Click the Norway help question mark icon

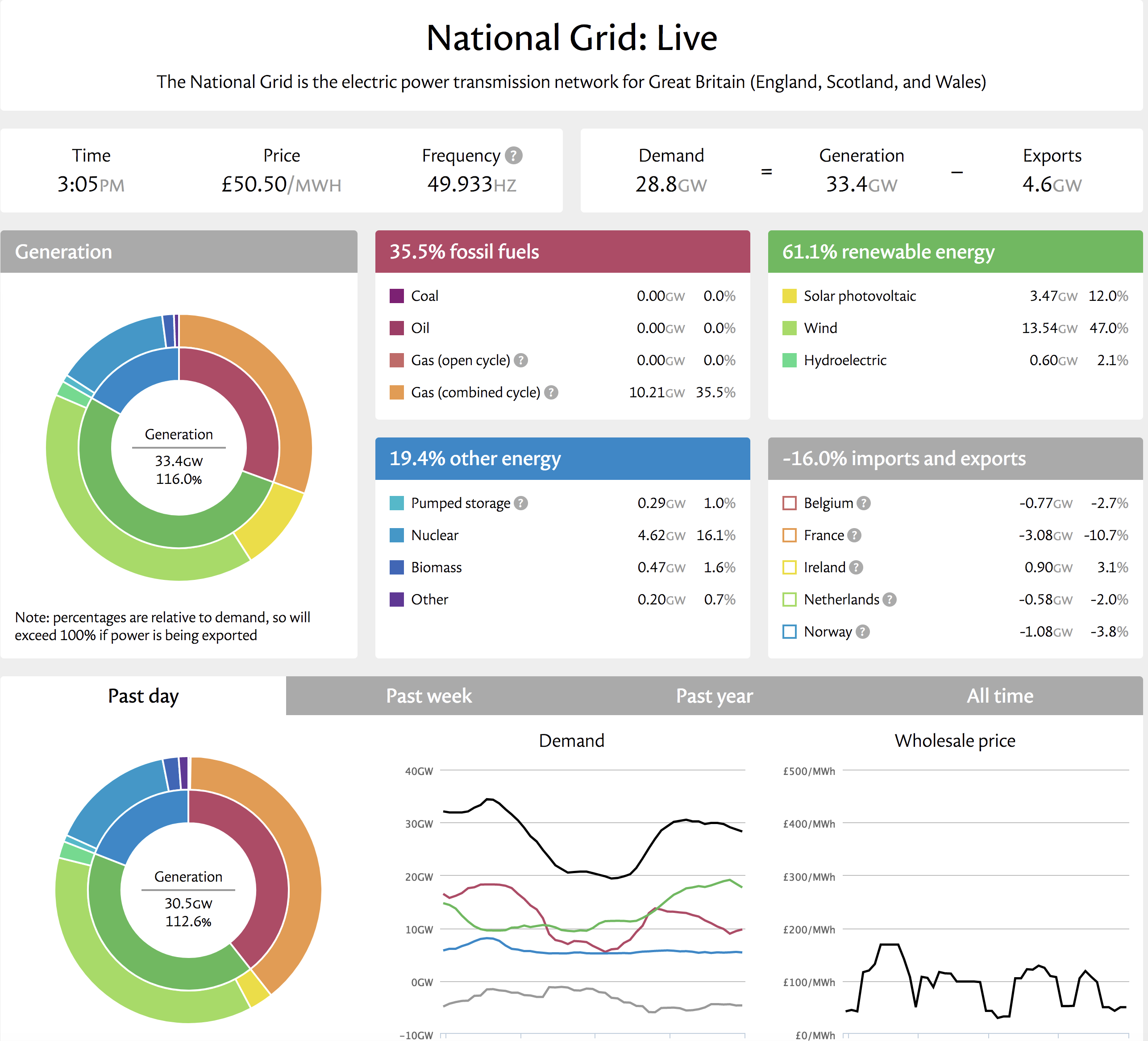[863, 632]
